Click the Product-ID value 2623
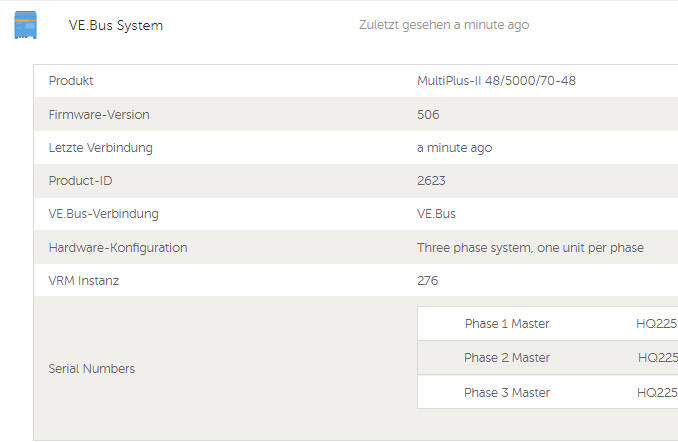Image resolution: width=678 pixels, height=442 pixels. click(431, 181)
